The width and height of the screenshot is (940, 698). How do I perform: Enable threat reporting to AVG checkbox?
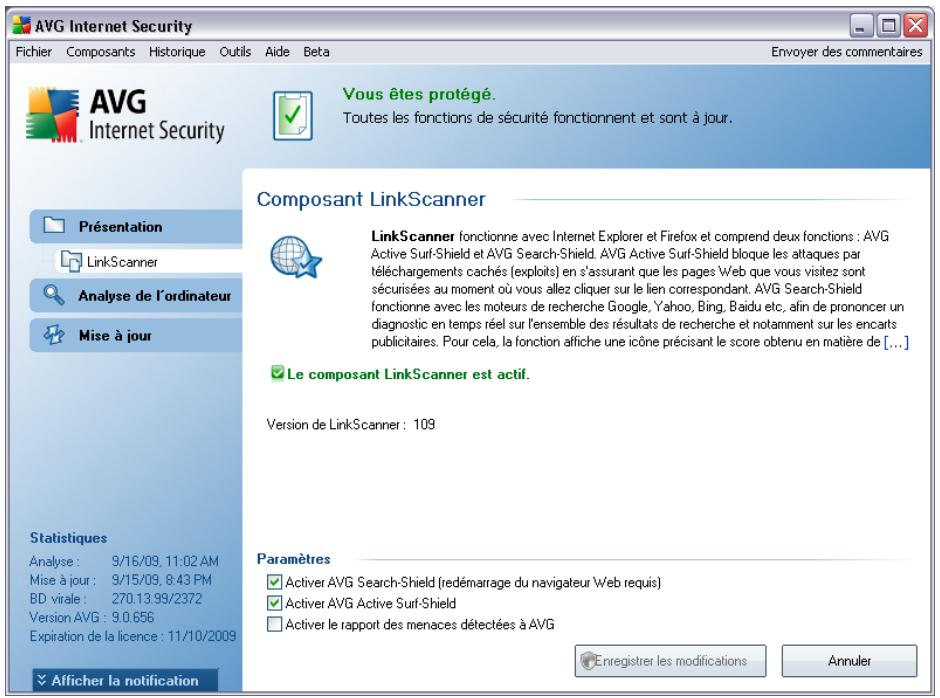[274, 624]
